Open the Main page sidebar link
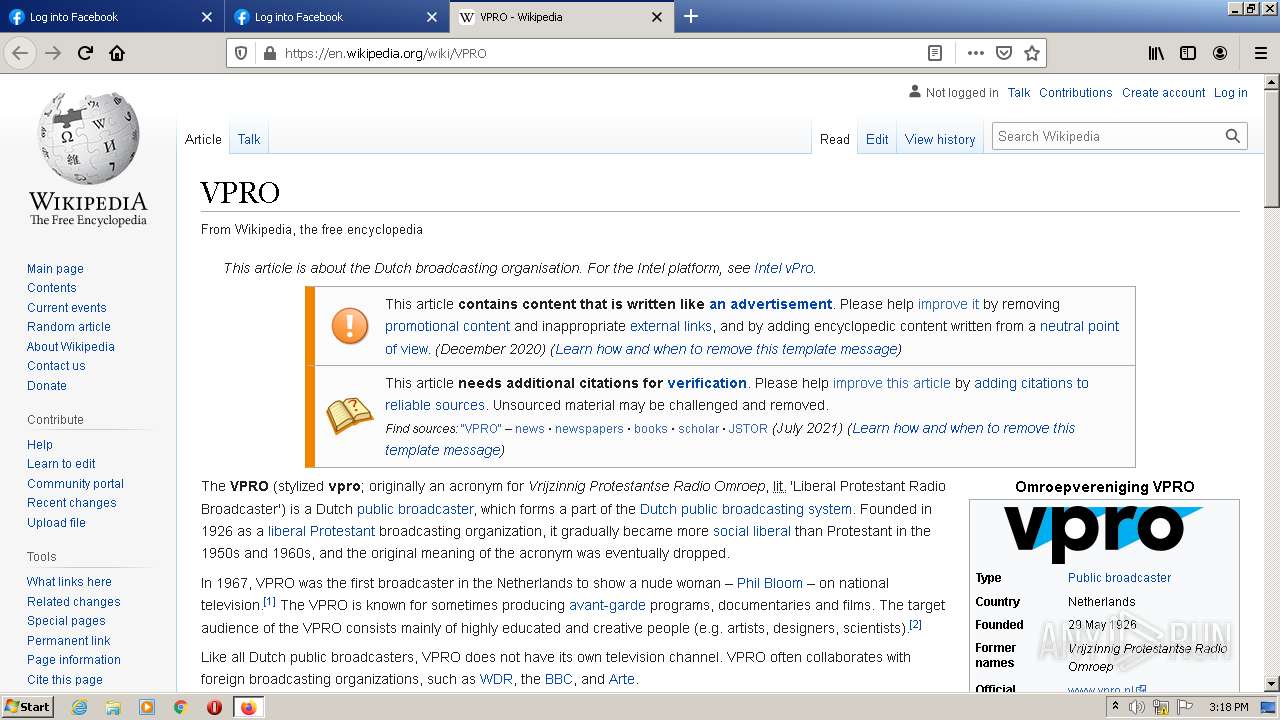This screenshot has height=720, width=1280. 55,268
